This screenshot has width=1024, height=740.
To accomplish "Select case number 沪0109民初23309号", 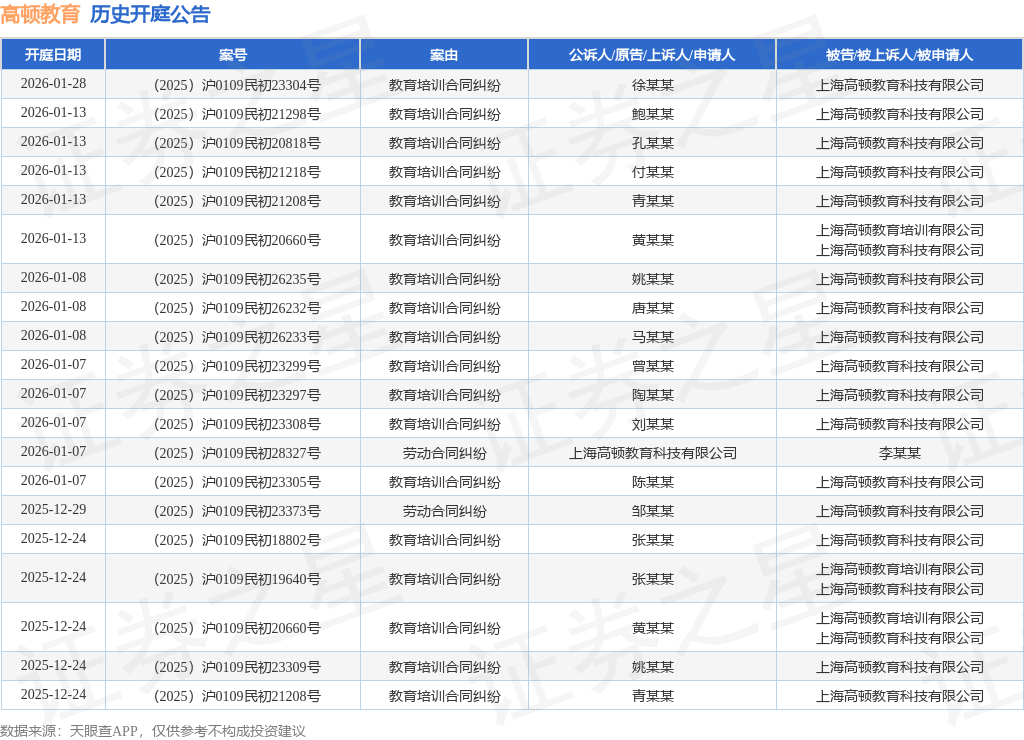I will (237, 667).
